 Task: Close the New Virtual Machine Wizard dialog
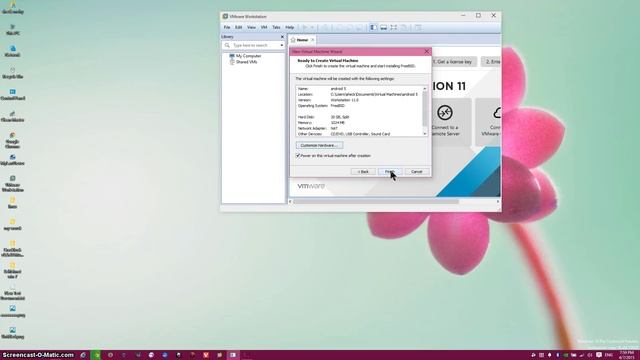click(427, 51)
